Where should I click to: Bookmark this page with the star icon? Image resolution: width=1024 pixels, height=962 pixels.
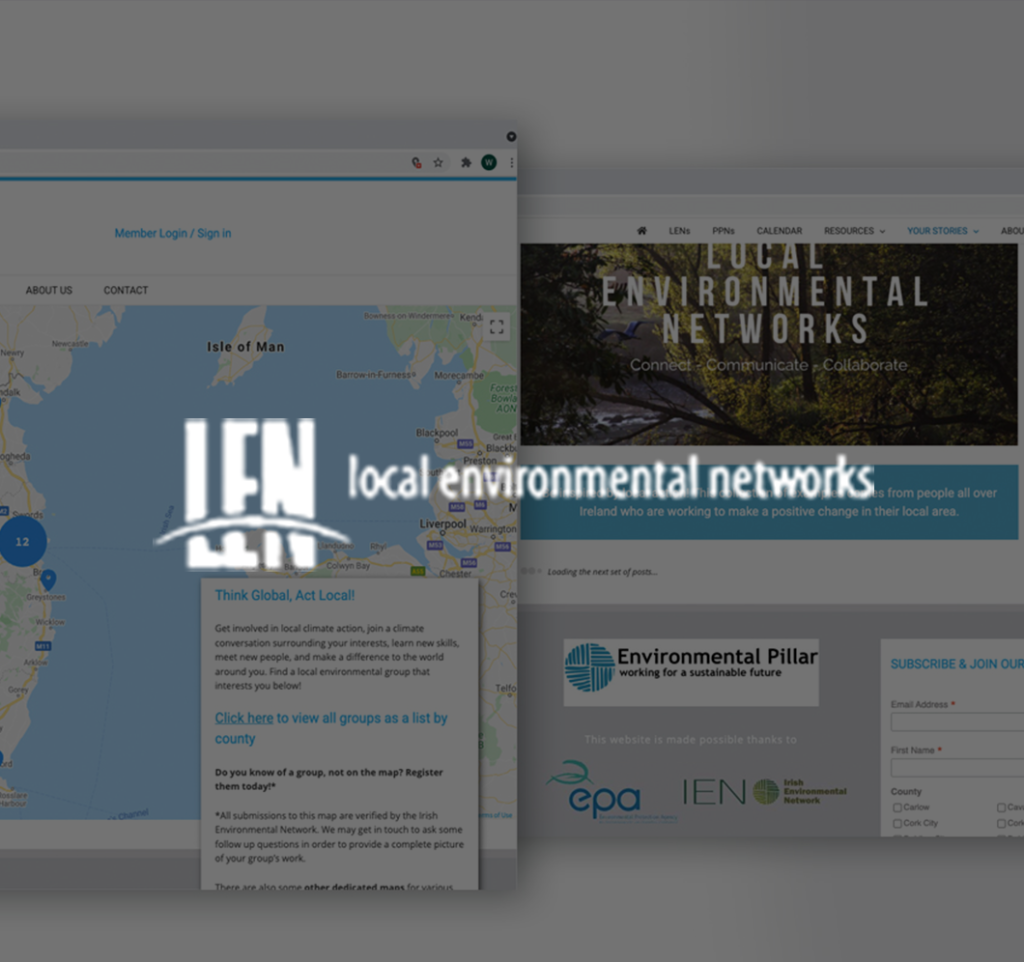pos(438,163)
